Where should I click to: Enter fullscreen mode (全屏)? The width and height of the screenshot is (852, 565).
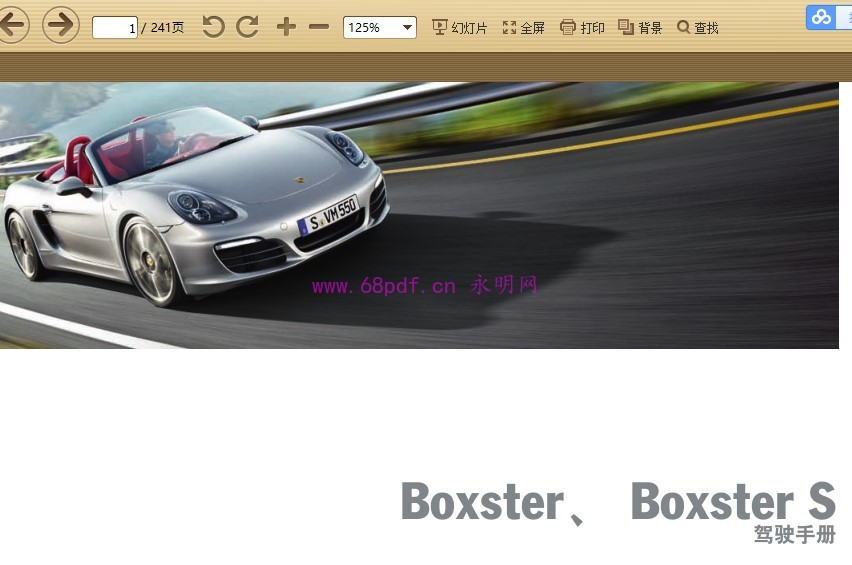coord(524,27)
